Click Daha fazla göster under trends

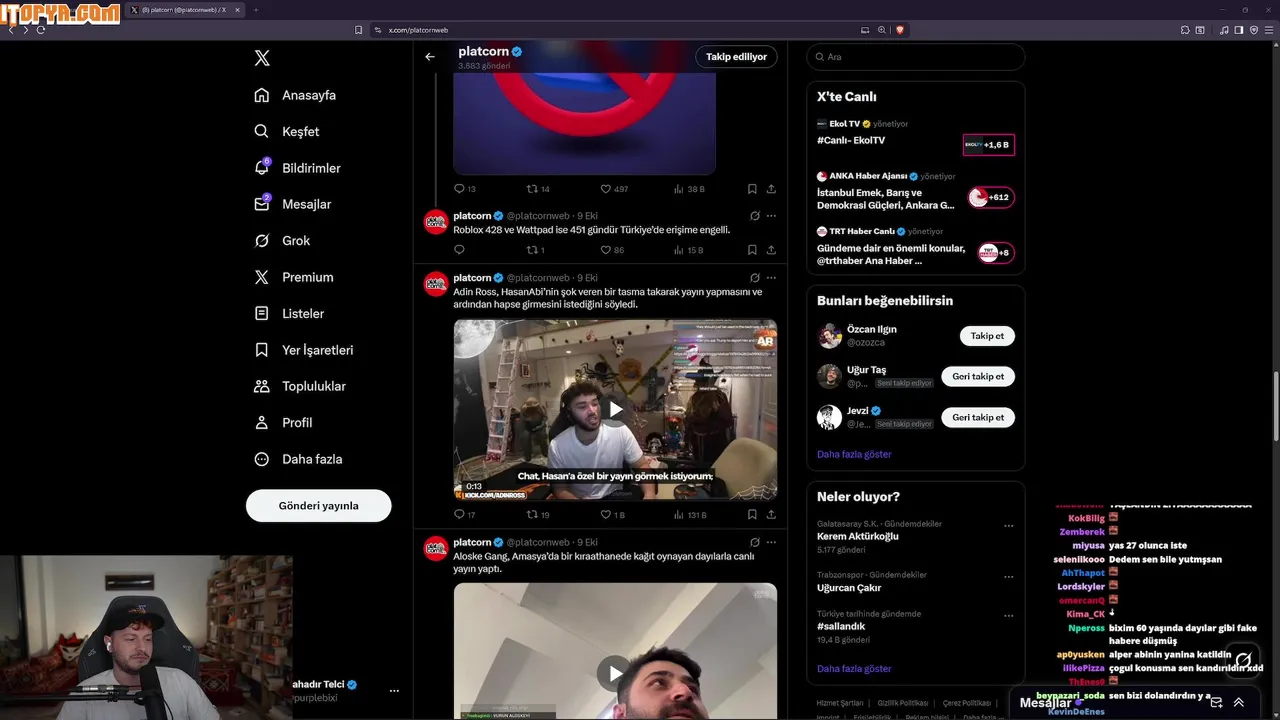tap(854, 668)
